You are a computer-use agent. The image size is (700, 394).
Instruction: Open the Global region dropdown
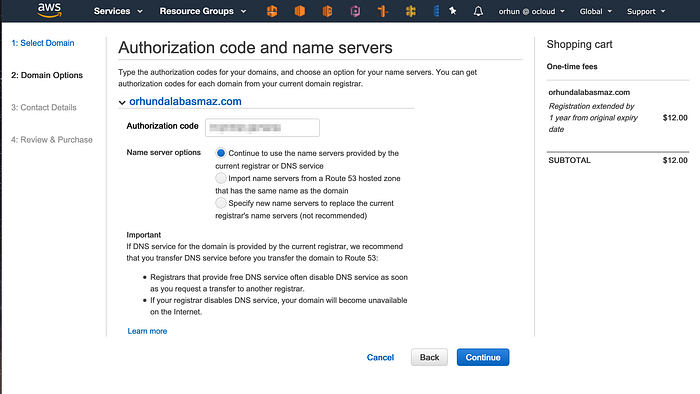[x=596, y=11]
